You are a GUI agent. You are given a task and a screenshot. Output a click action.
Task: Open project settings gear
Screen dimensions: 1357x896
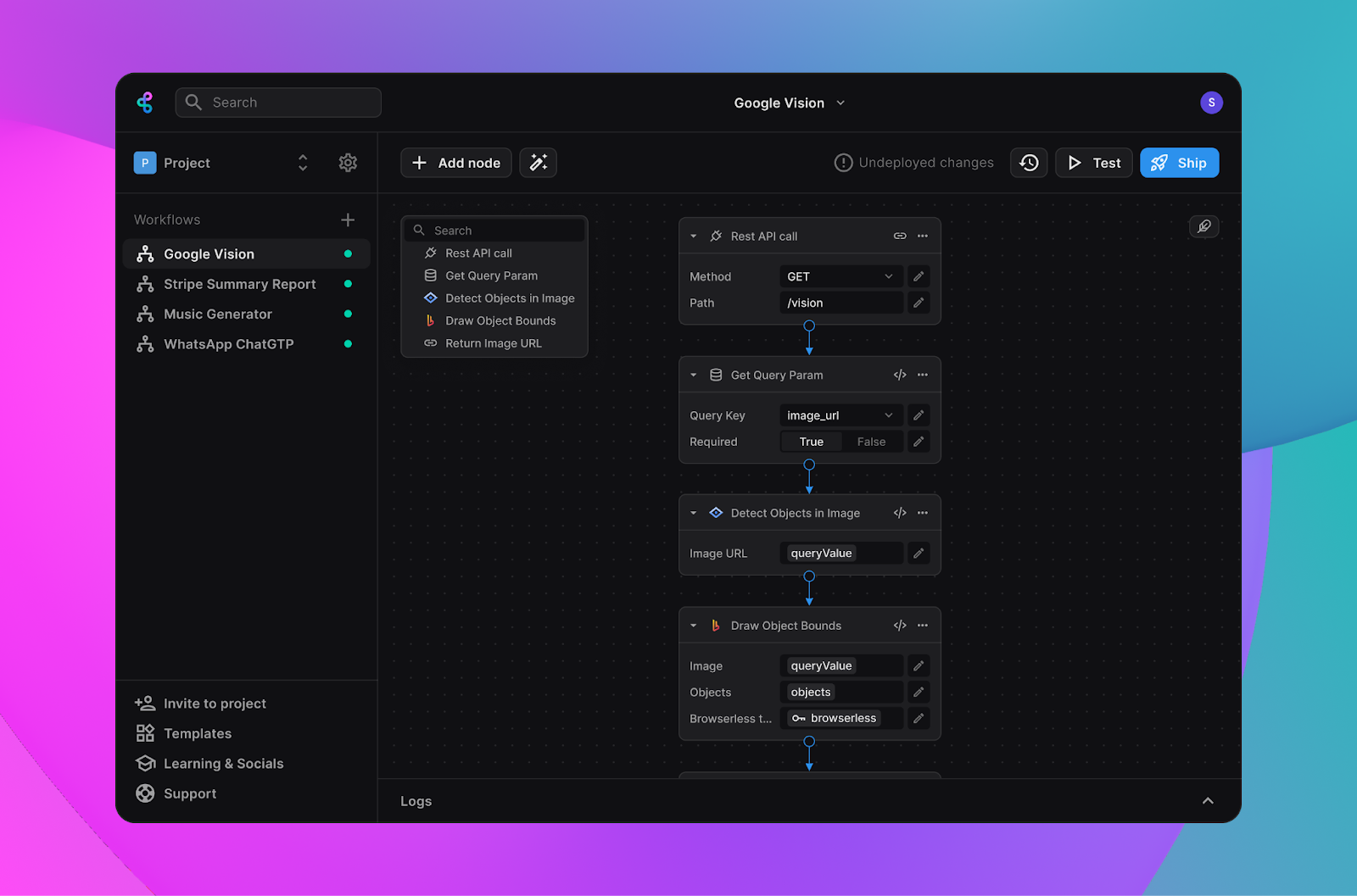coord(348,163)
